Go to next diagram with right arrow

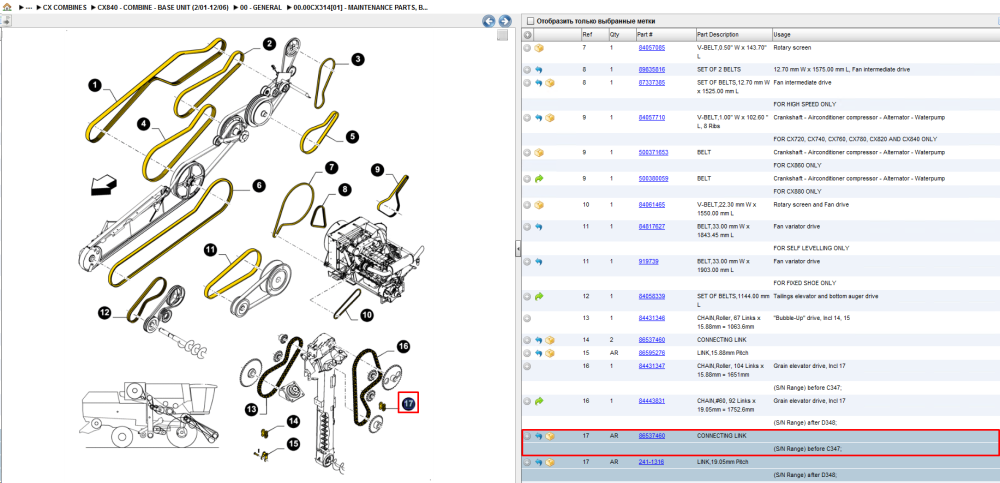[x=504, y=21]
